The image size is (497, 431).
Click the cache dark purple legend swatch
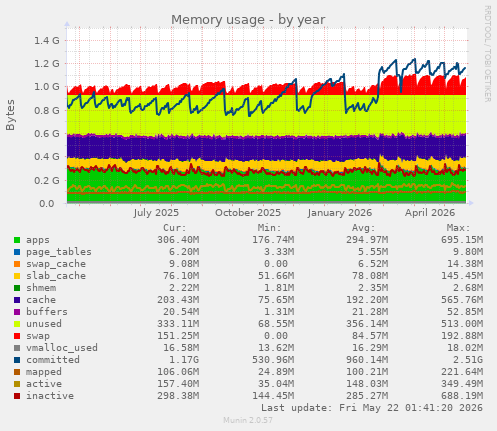point(17,300)
